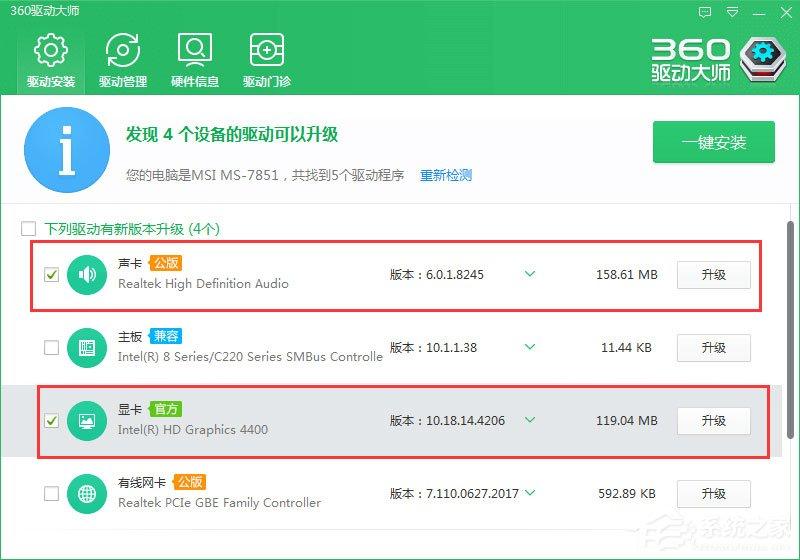Image resolution: width=800 pixels, height=560 pixels.
Task: Check the 有线网卡 Realtek PCIe checkbox
Action: tap(52, 494)
